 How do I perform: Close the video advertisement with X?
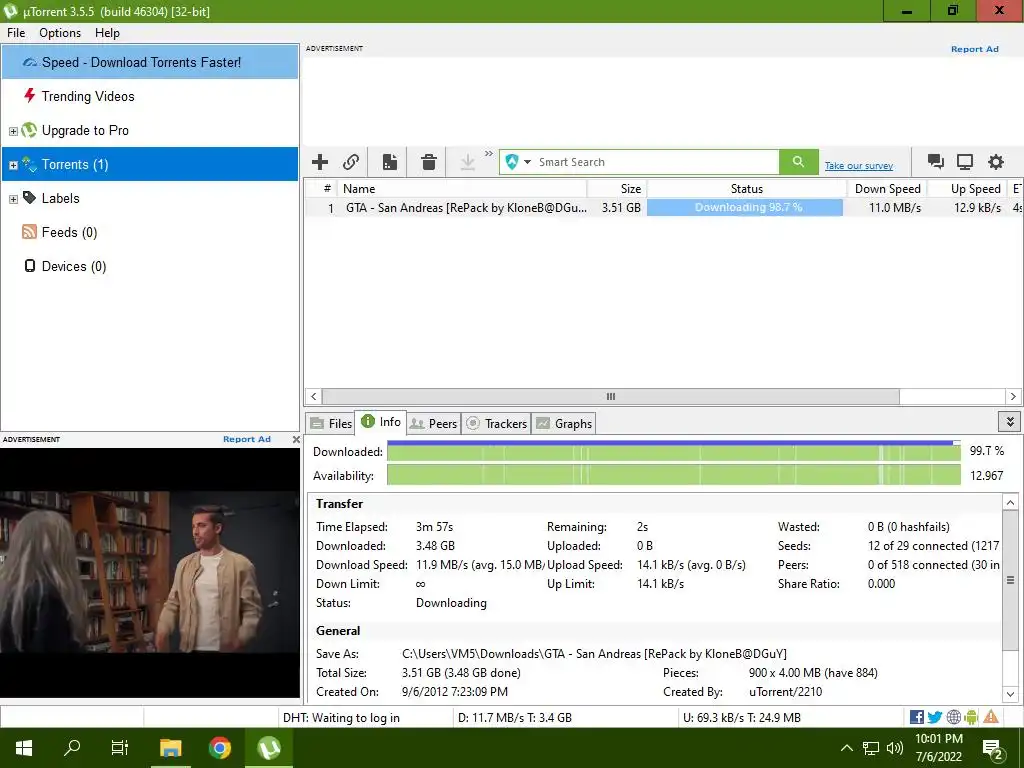click(296, 440)
